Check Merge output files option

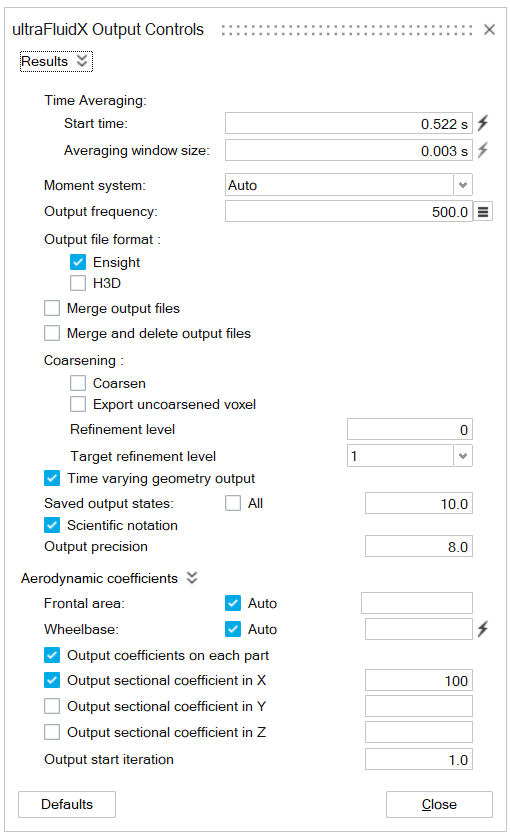point(52,308)
